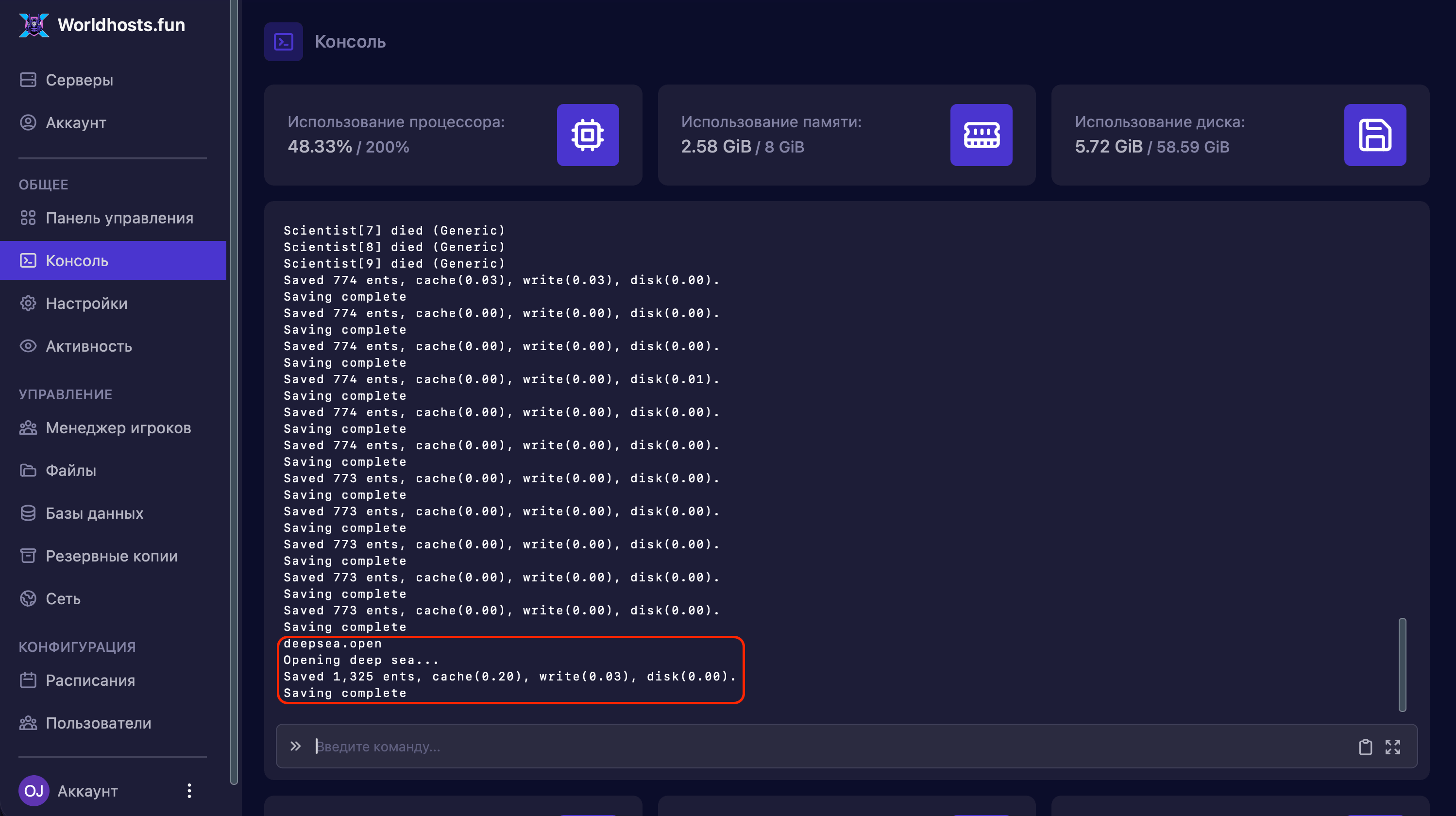Click the folder icon beside Файлы
Viewport: 1456px width, 816px height.
point(28,470)
